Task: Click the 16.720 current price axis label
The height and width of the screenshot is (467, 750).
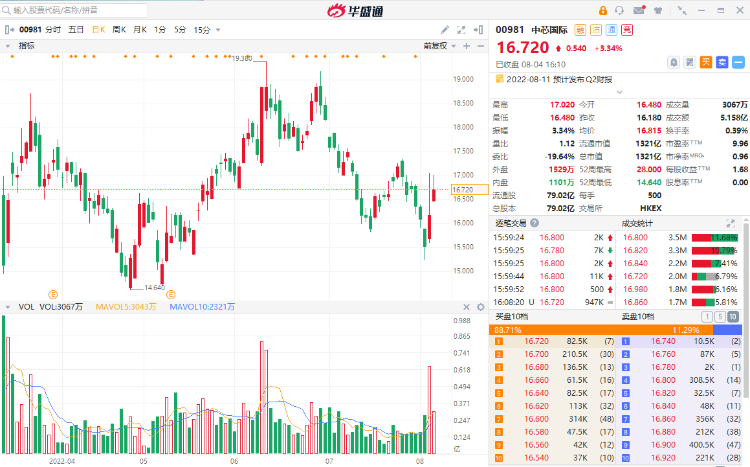Action: [x=470, y=189]
